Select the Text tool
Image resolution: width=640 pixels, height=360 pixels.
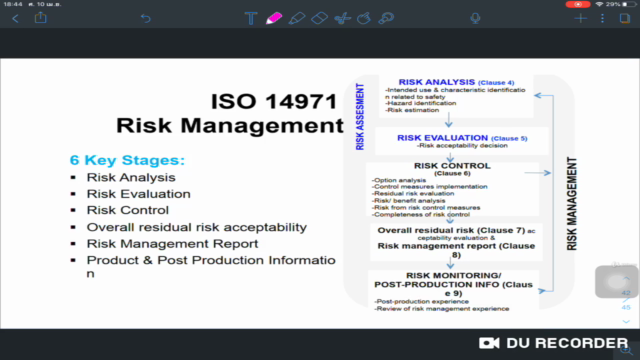[251, 18]
